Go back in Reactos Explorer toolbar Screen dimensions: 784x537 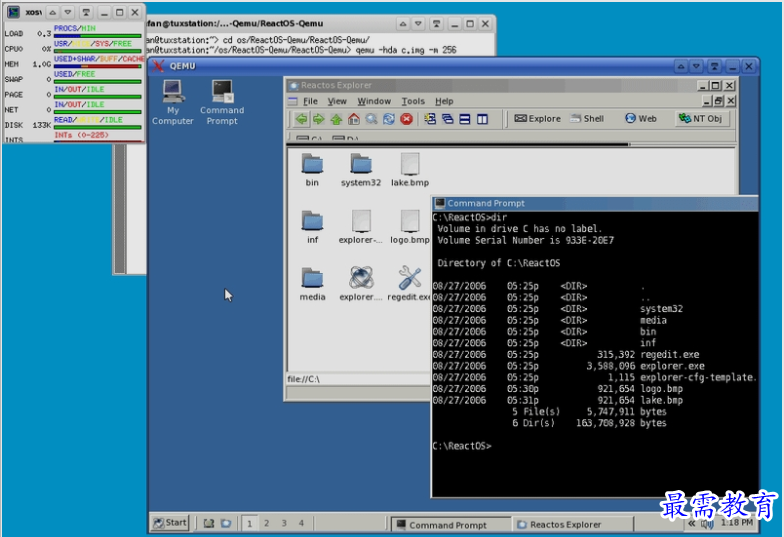[x=301, y=119]
